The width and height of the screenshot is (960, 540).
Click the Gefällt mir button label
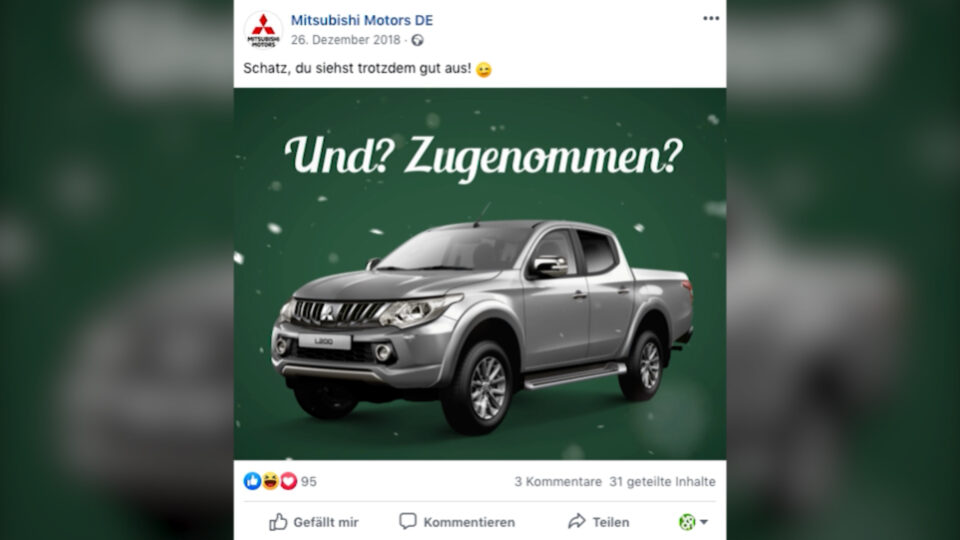326,522
